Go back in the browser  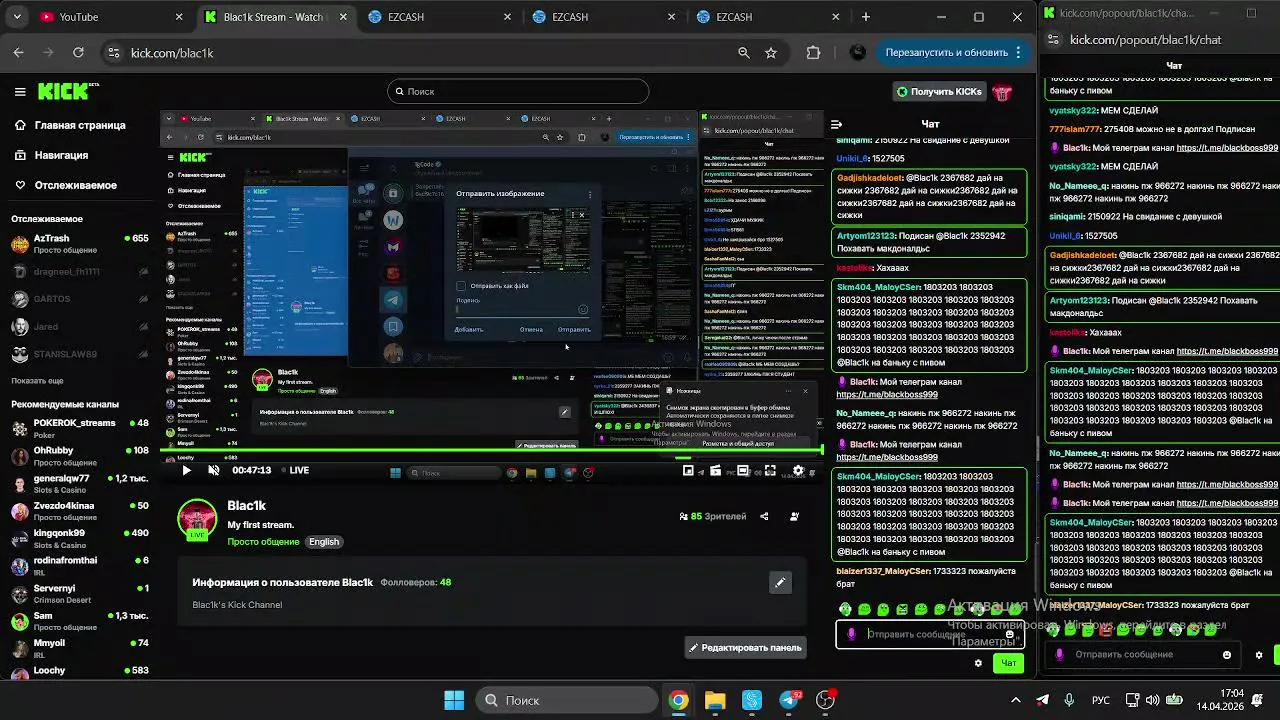(19, 53)
